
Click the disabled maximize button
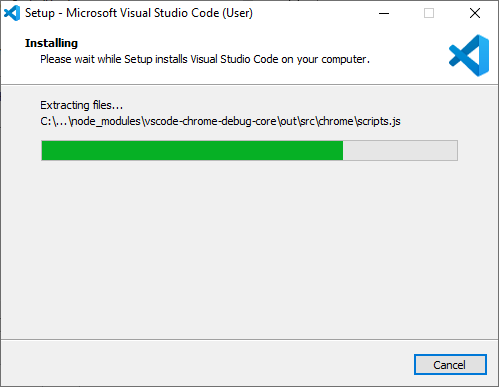(x=429, y=13)
